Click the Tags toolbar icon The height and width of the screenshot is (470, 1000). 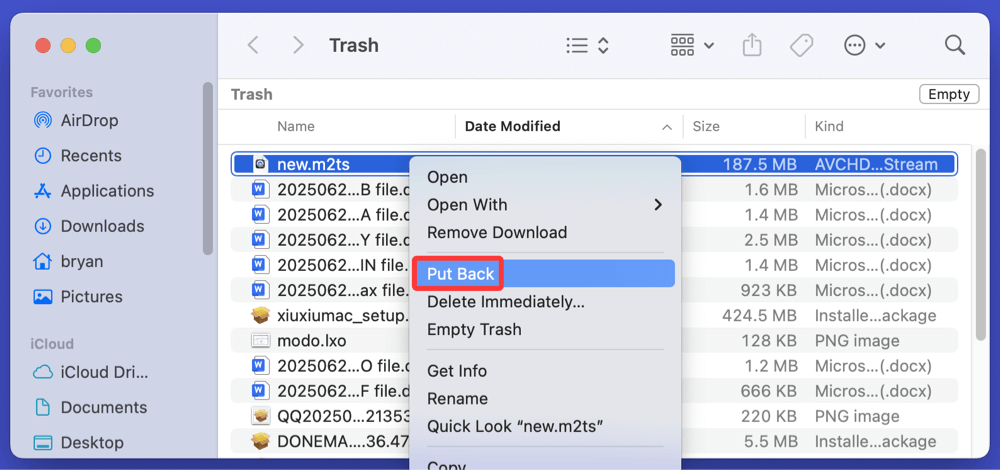(801, 45)
